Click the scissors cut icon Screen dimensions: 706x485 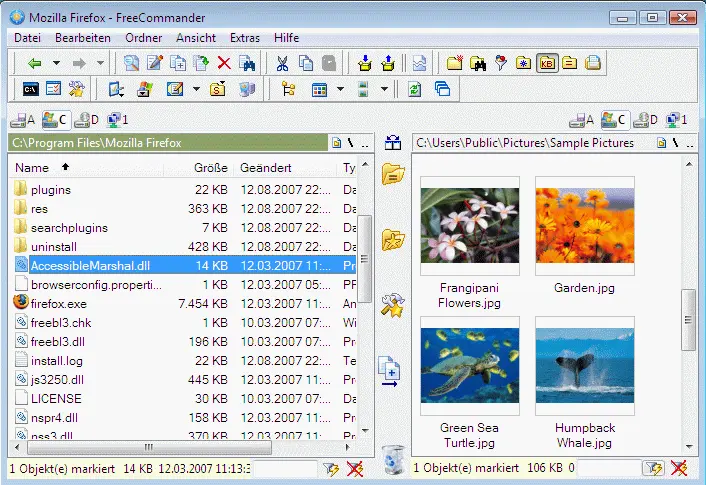[282, 63]
